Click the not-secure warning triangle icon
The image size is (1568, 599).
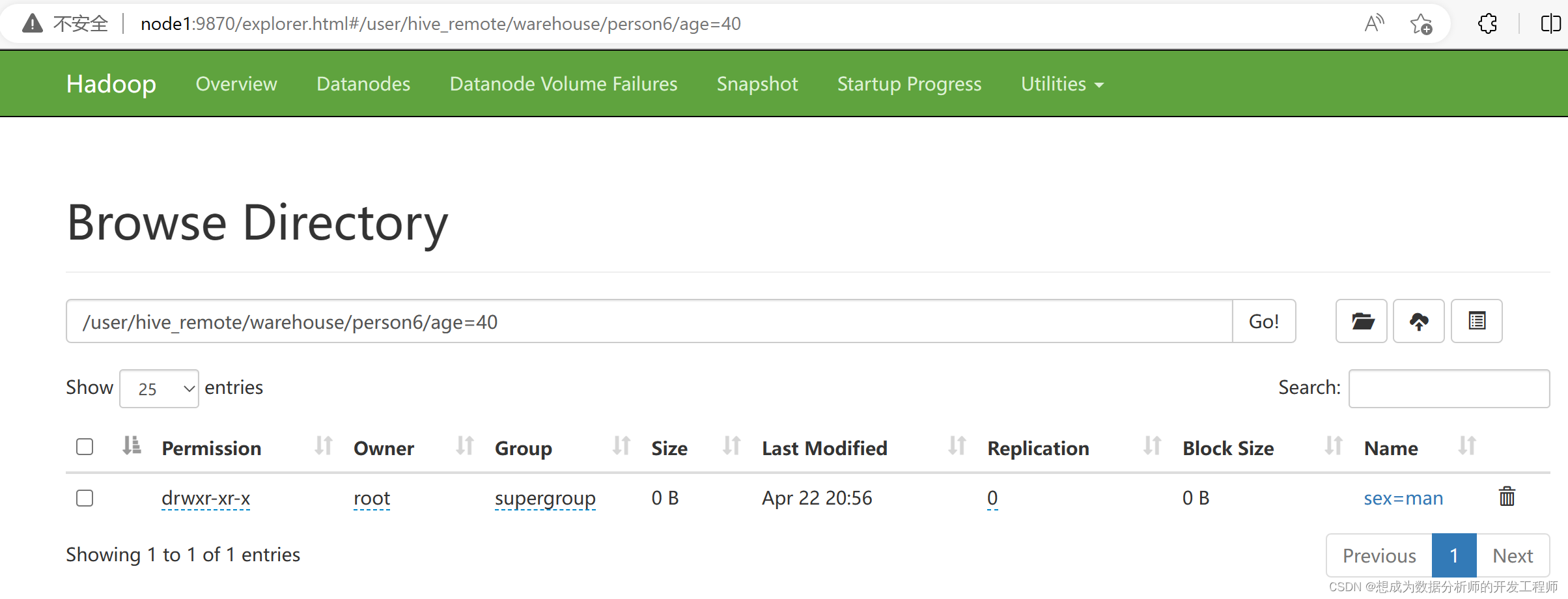coord(32,24)
